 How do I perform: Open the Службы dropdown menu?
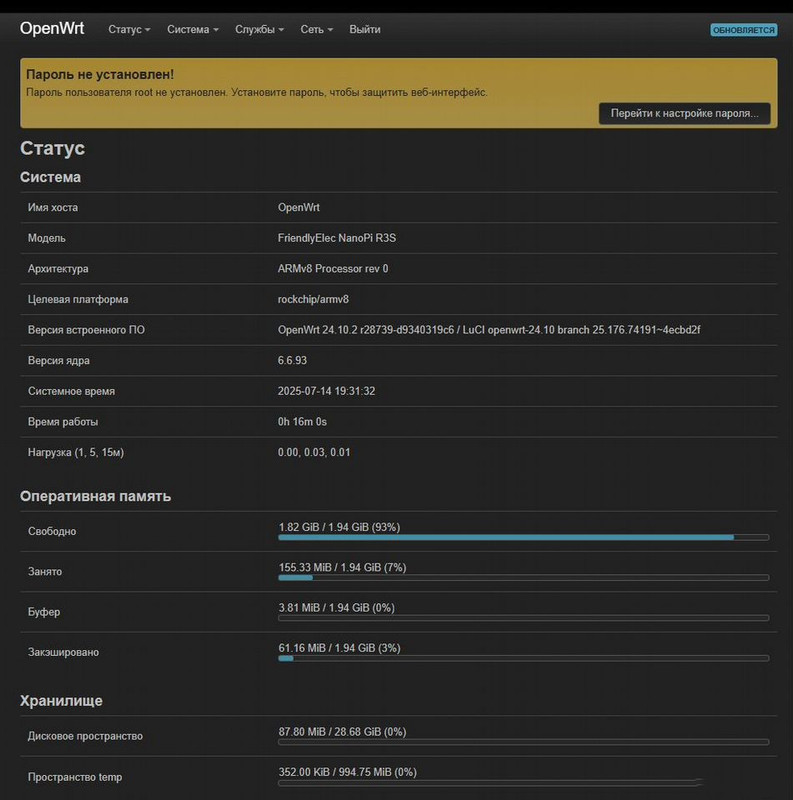259,30
